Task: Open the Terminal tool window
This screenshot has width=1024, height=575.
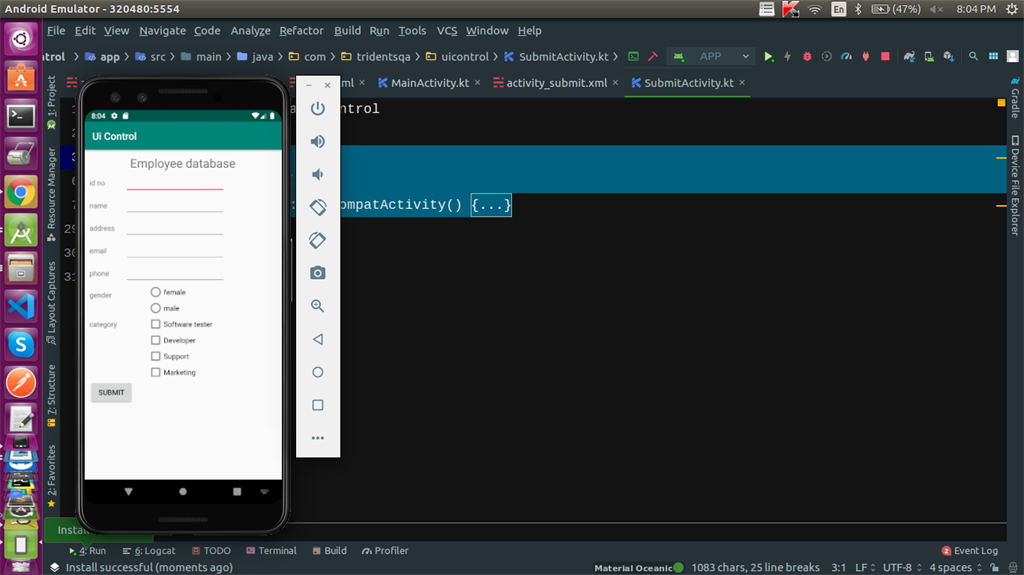Action: coord(271,551)
